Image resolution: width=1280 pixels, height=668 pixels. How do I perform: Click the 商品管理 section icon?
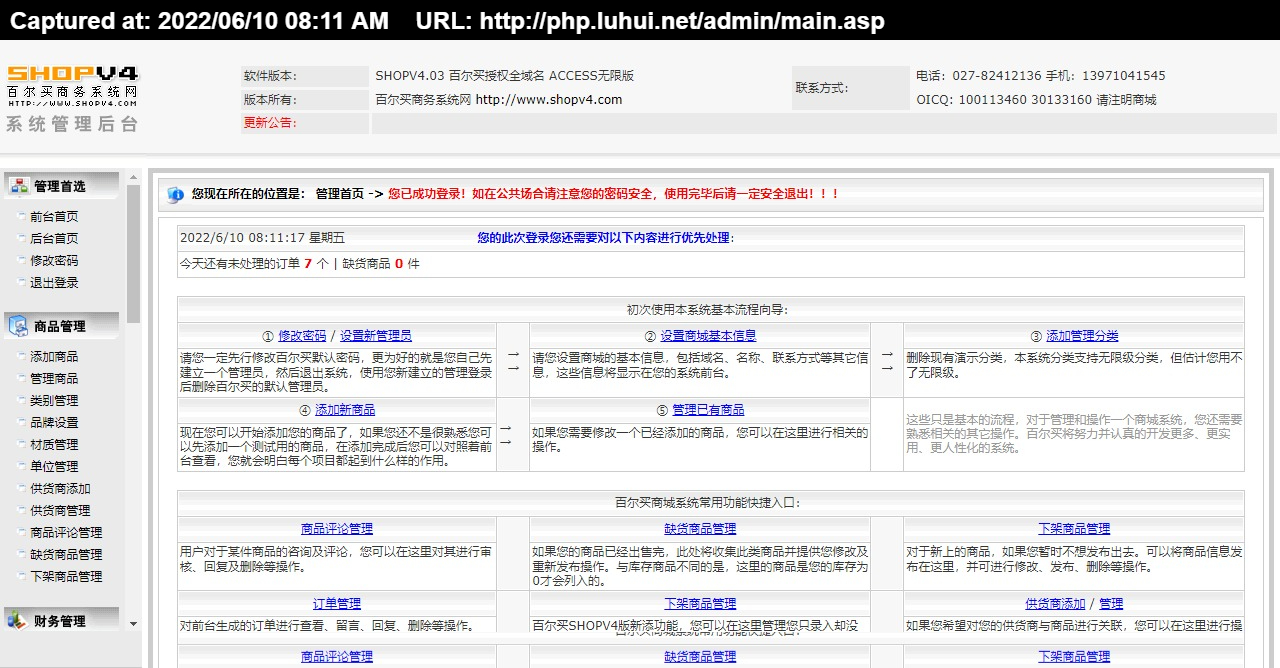19,326
